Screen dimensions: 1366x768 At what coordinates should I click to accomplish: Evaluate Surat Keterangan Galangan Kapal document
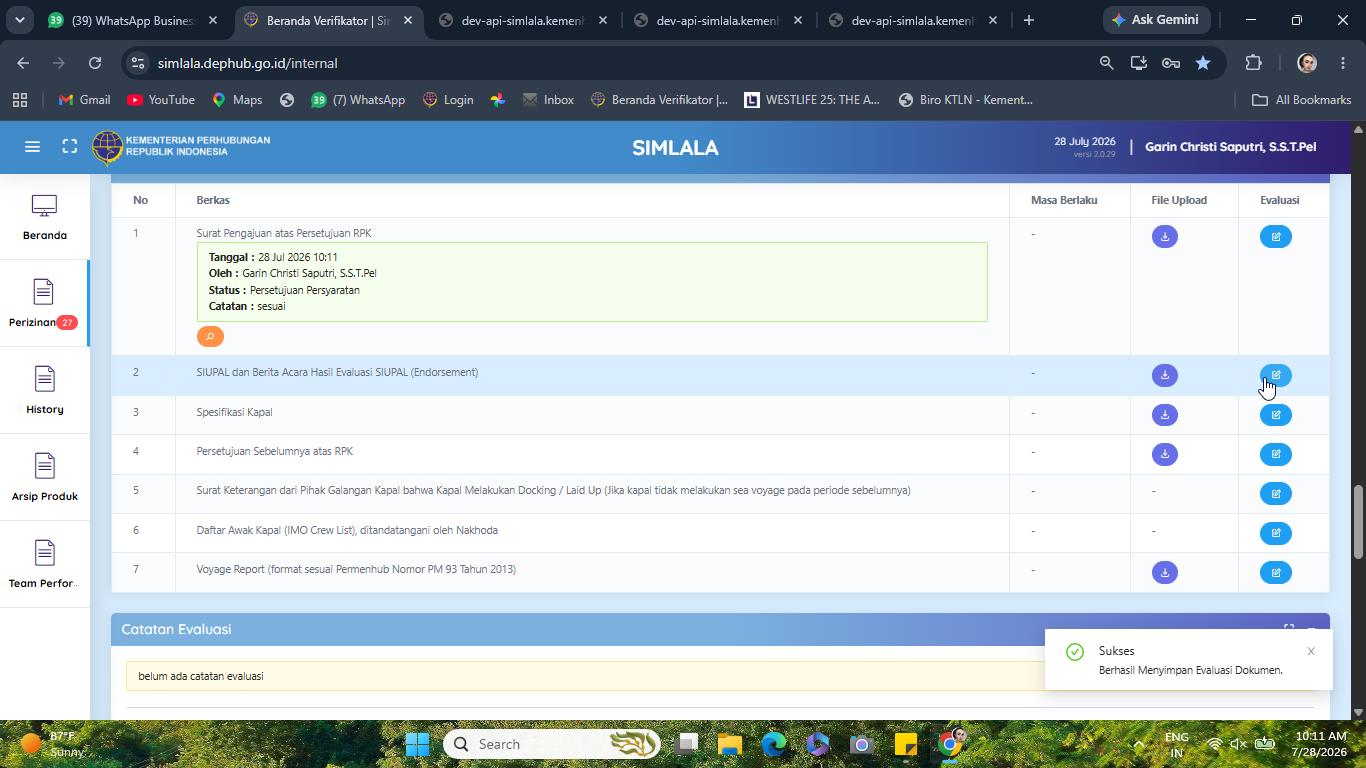1275,494
